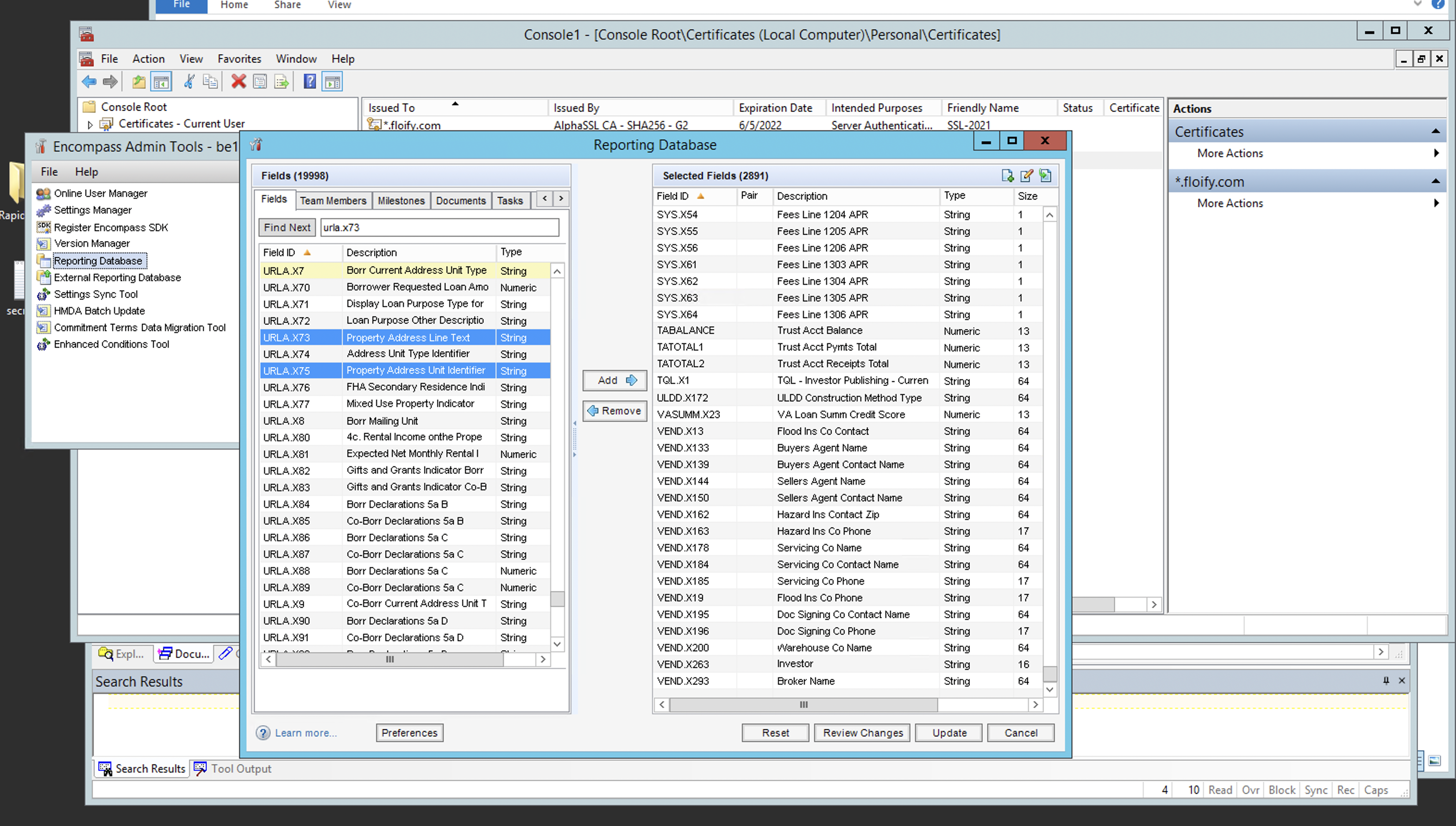Open the Action menu in Console1
1456x826 pixels.
149,59
